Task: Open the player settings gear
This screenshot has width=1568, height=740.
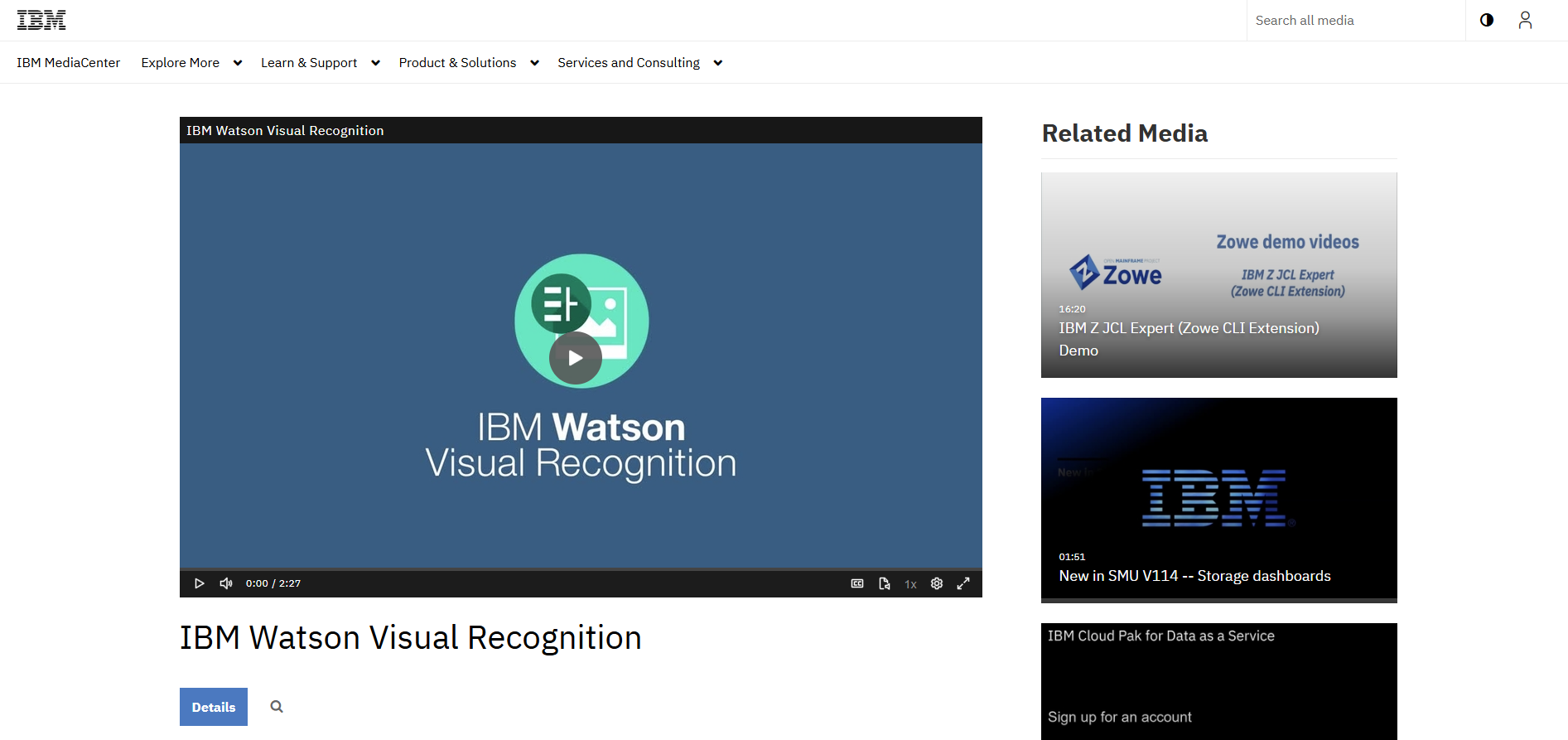Action: (937, 583)
